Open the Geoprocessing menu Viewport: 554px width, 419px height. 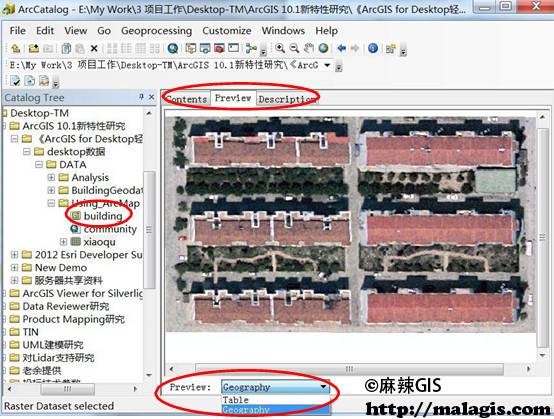click(157, 31)
